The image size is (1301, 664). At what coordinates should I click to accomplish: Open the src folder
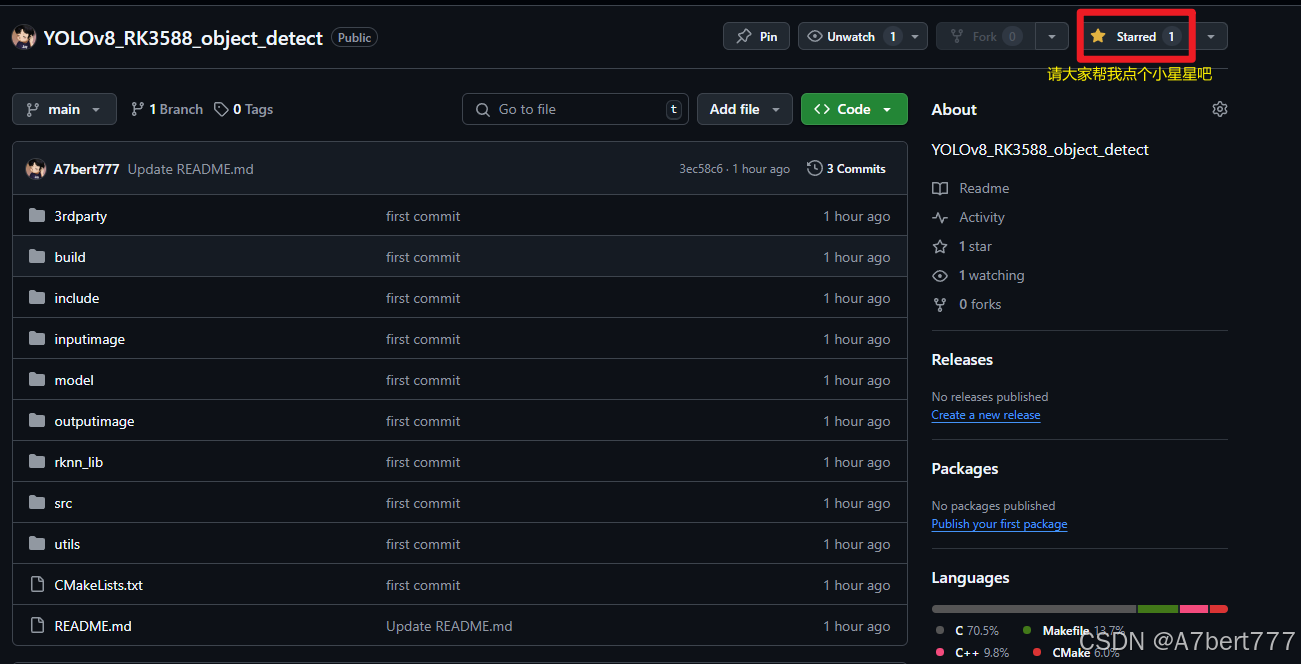(64, 503)
